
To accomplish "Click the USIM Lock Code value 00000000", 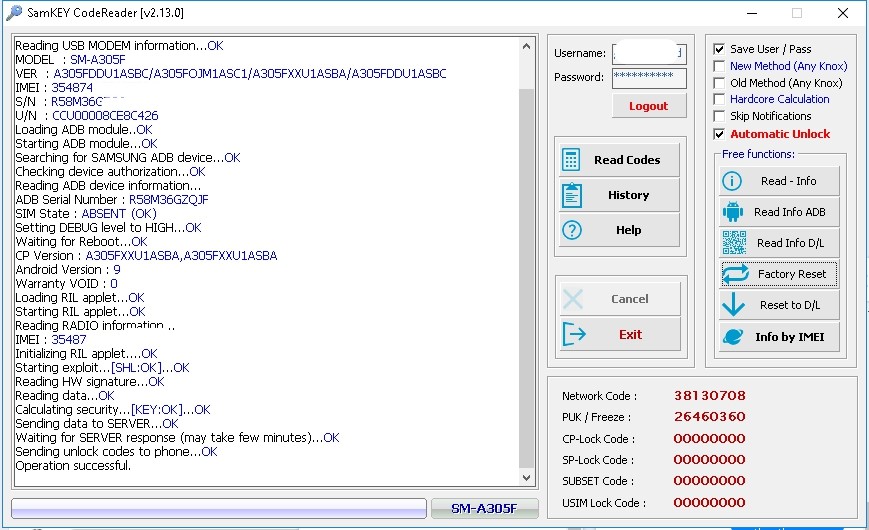I will point(709,502).
